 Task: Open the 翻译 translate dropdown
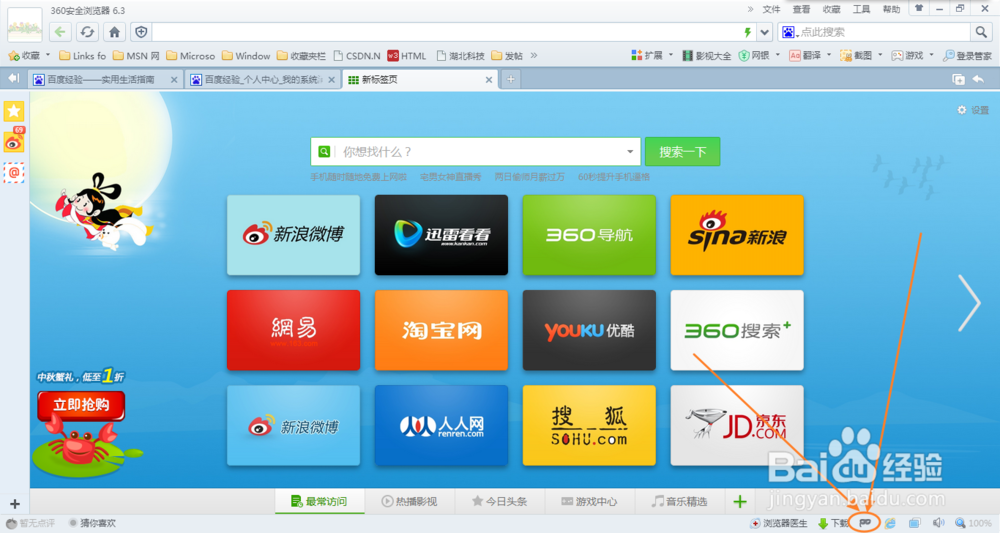810,55
